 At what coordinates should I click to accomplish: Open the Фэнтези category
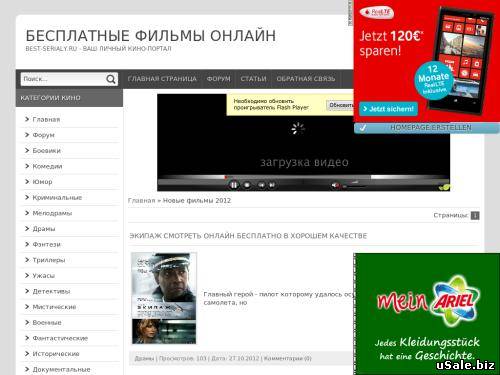(47, 245)
